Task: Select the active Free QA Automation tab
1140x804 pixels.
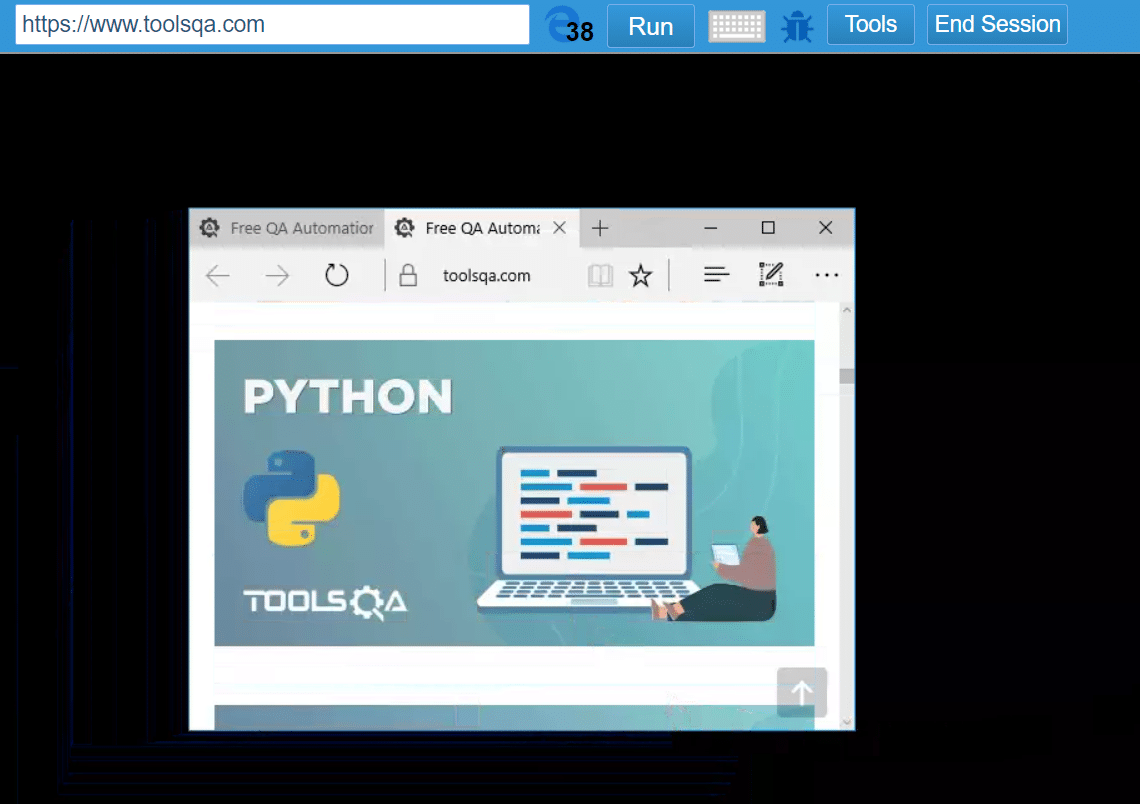Action: coord(470,228)
